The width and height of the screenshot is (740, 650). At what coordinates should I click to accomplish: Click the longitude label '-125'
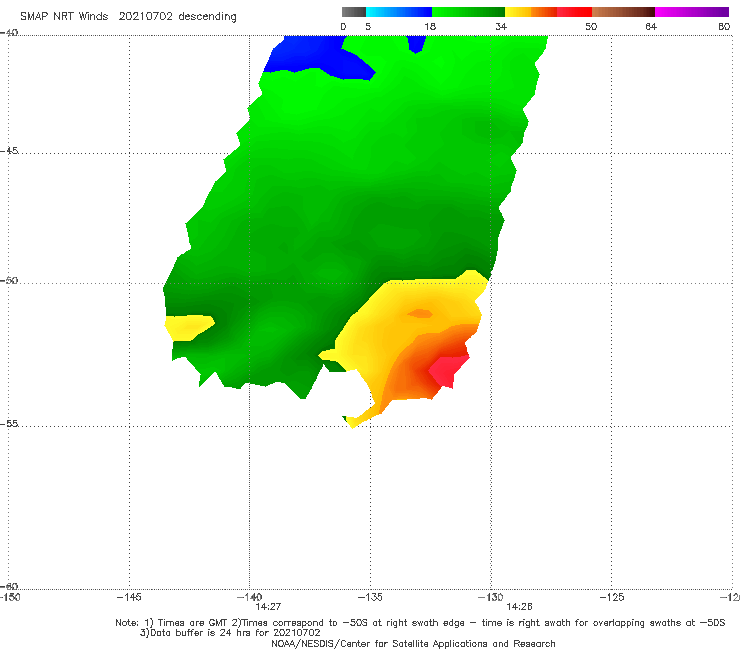612,597
